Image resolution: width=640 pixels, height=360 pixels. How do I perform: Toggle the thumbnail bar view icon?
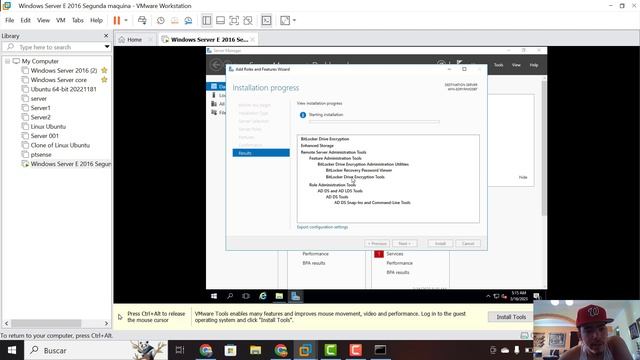click(220, 20)
